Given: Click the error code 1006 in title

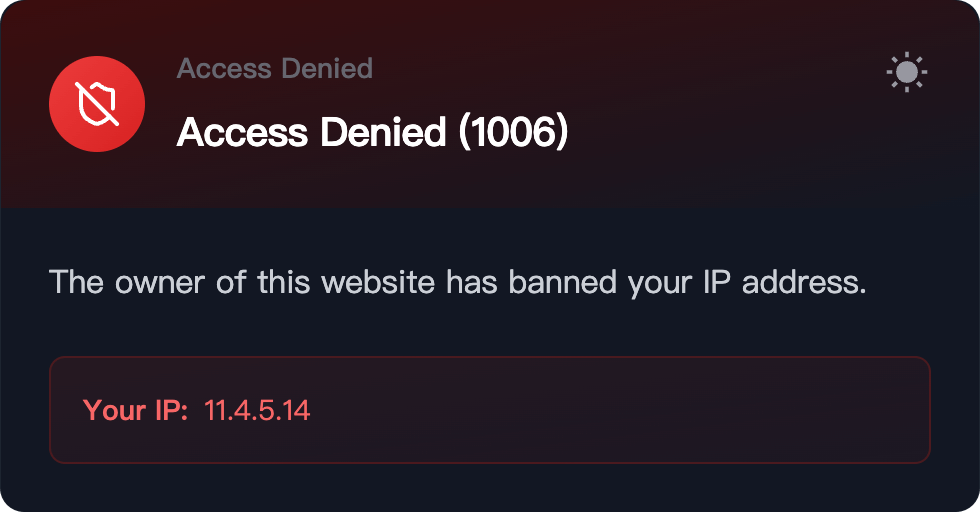Looking at the screenshot, I should 514,132.
